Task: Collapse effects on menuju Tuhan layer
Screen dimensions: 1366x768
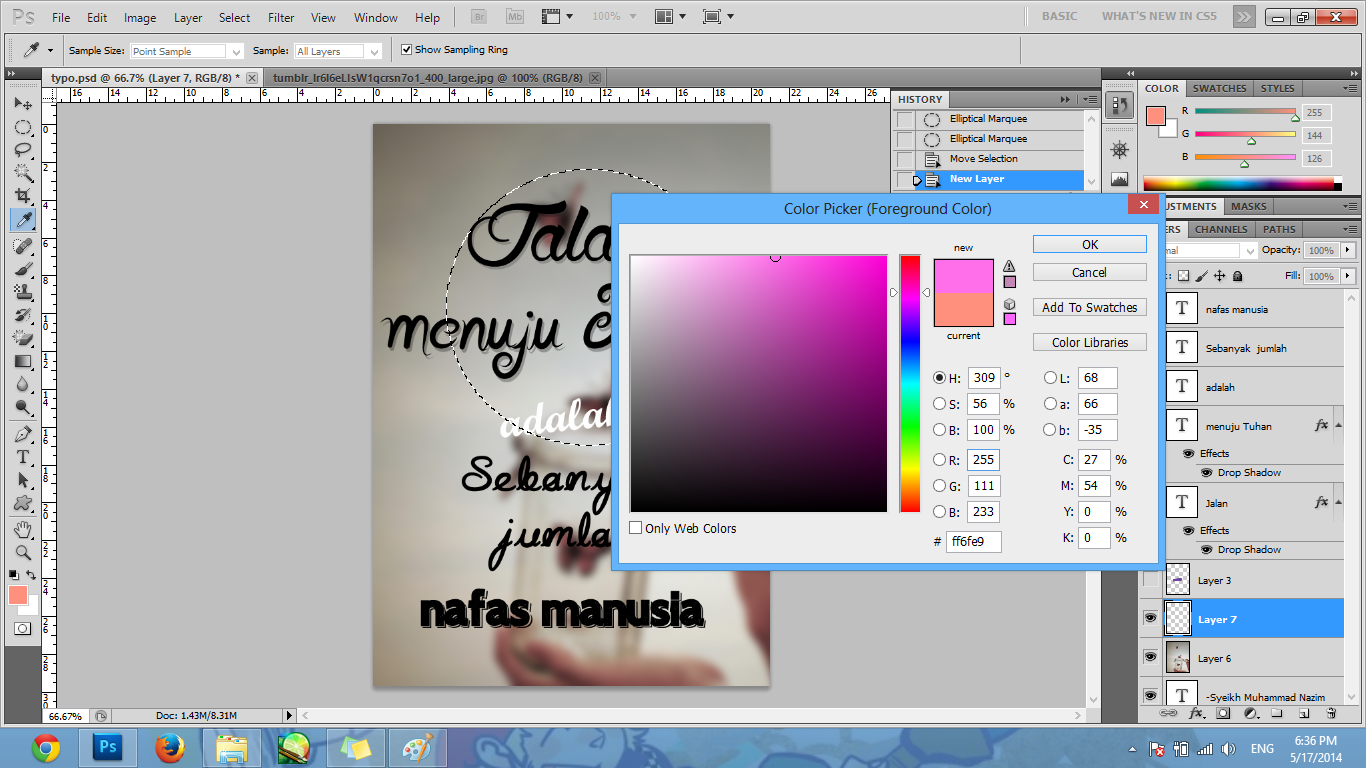Action: pyautogui.click(x=1339, y=425)
